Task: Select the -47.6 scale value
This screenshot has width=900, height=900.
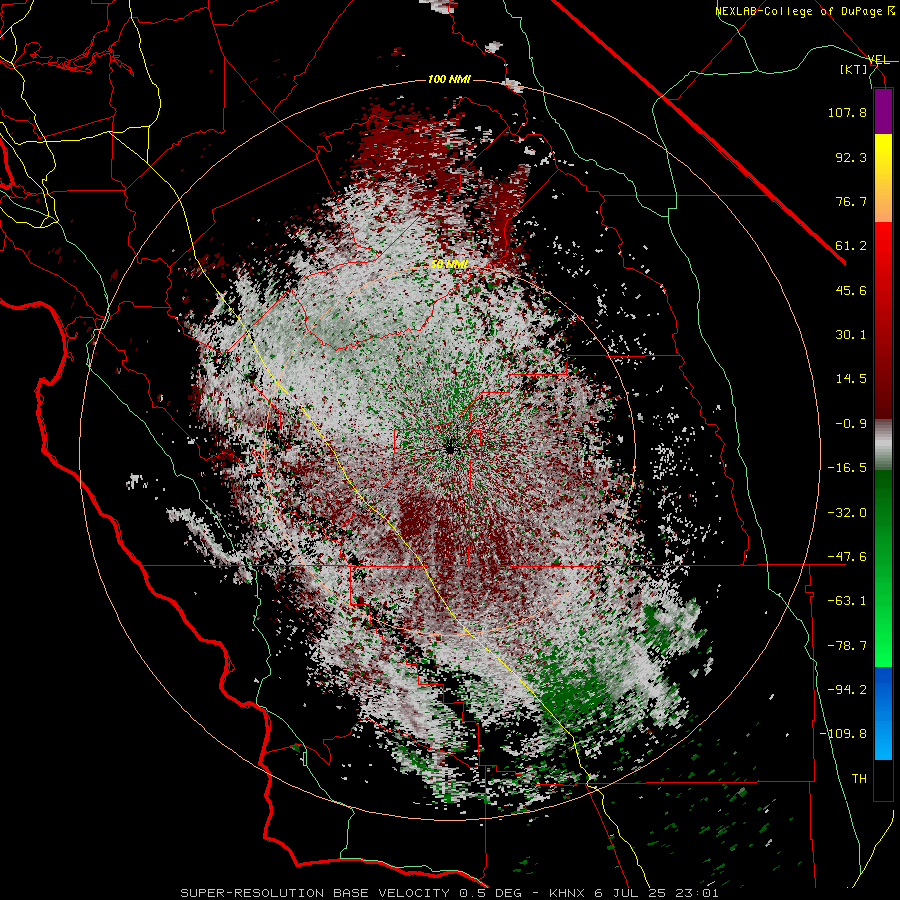Action: [x=847, y=557]
